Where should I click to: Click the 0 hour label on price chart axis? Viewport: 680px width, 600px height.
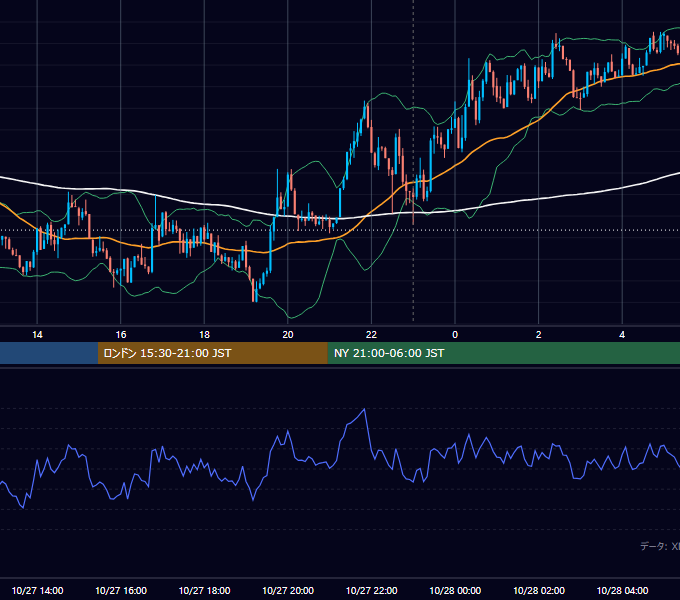pyautogui.click(x=455, y=335)
